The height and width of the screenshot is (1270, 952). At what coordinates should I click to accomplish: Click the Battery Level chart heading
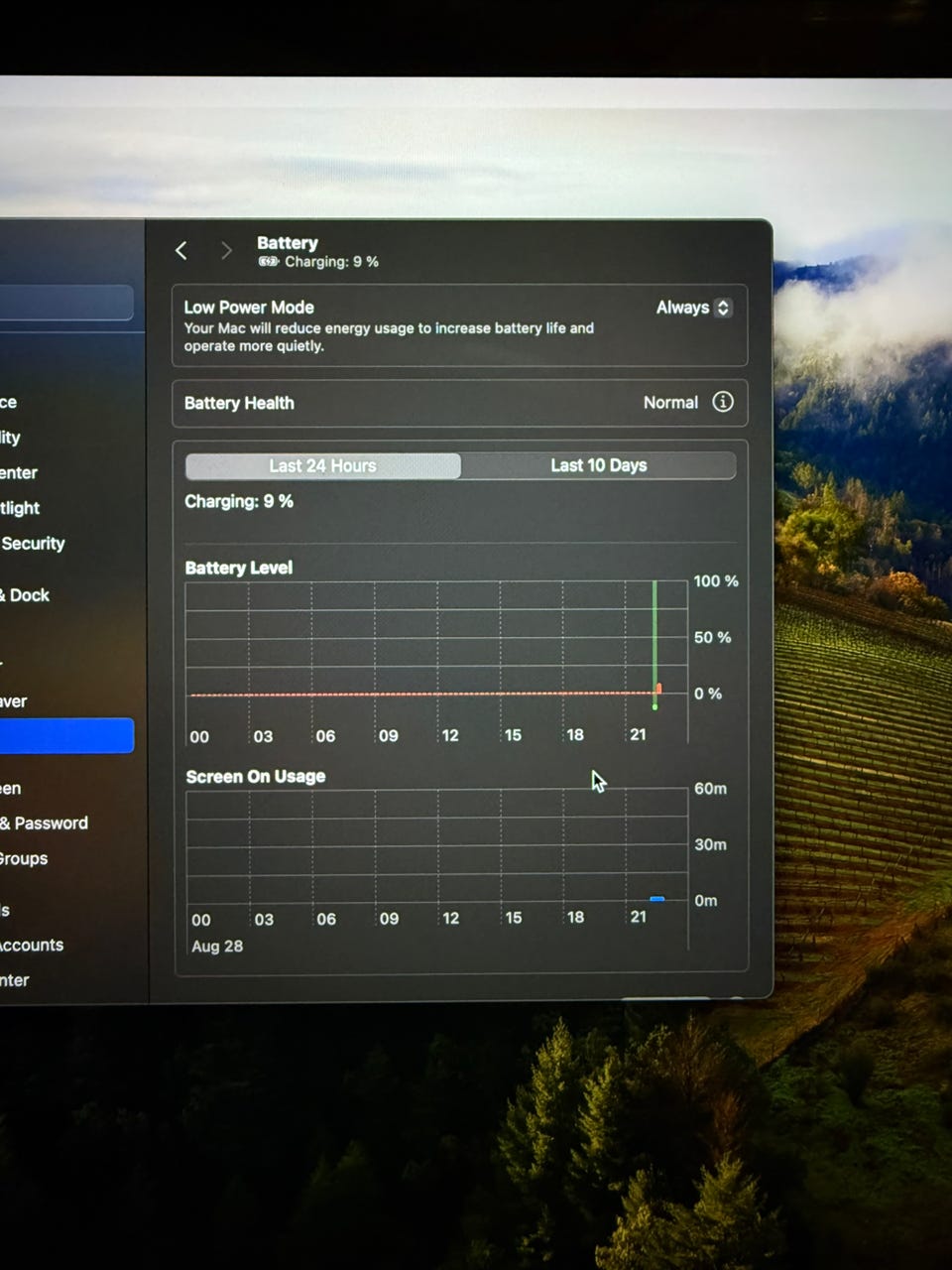[239, 568]
